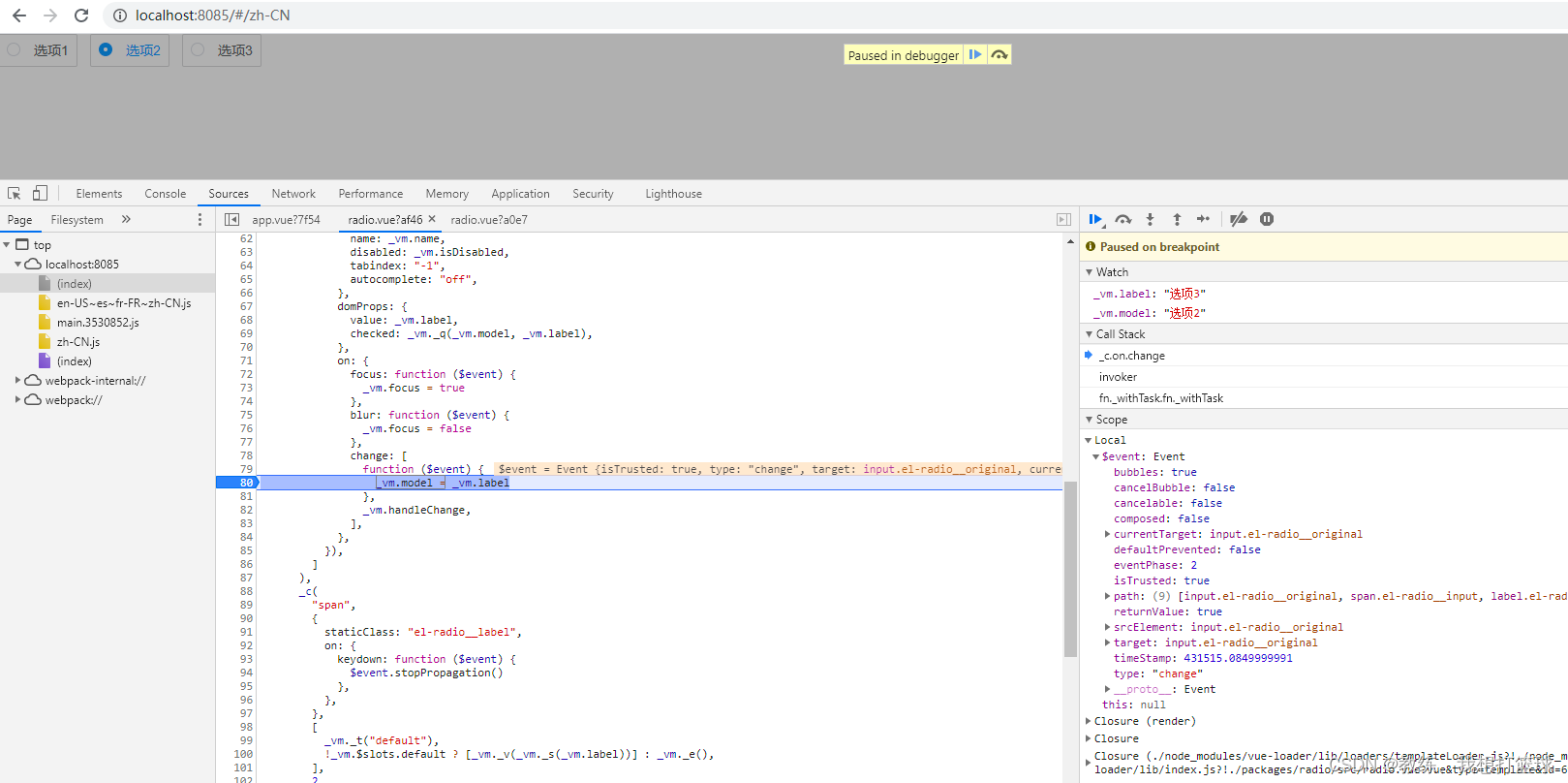Click the code editor vertical scrollbar
The height and width of the screenshot is (783, 1568).
[1070, 569]
